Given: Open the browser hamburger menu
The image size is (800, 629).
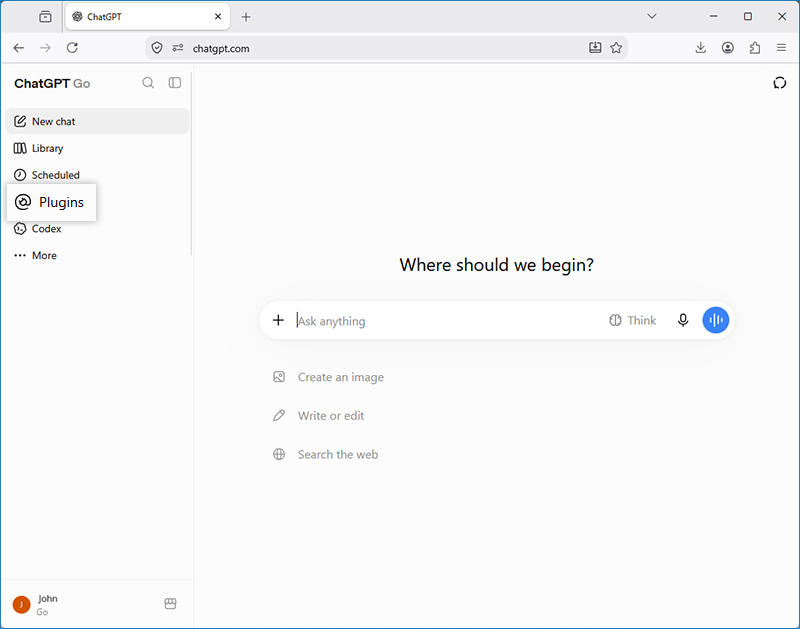Looking at the screenshot, I should [x=781, y=48].
